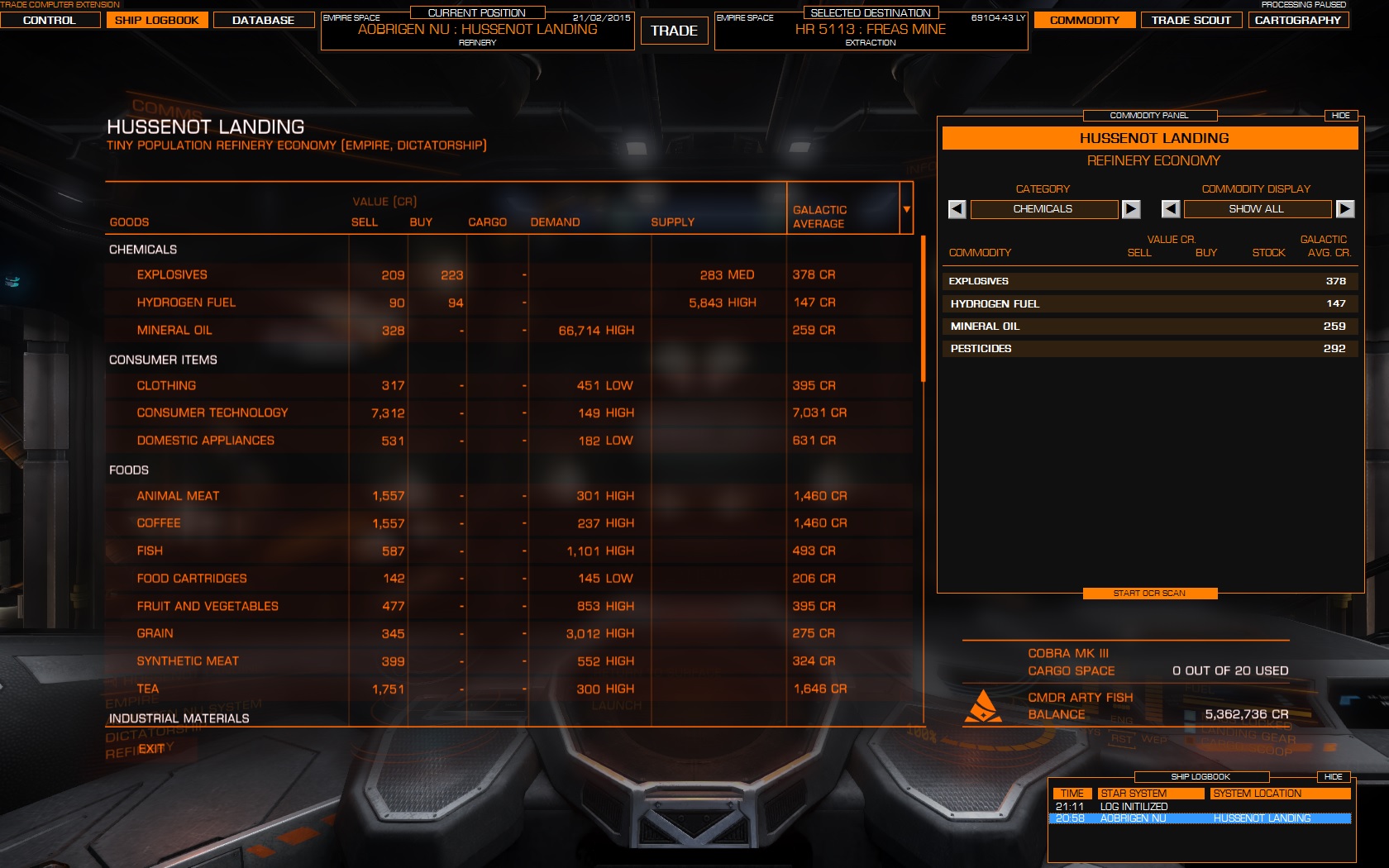Open the Galactic Average column dropdown arrow
The width and height of the screenshot is (1389, 868).
pyautogui.click(x=907, y=209)
